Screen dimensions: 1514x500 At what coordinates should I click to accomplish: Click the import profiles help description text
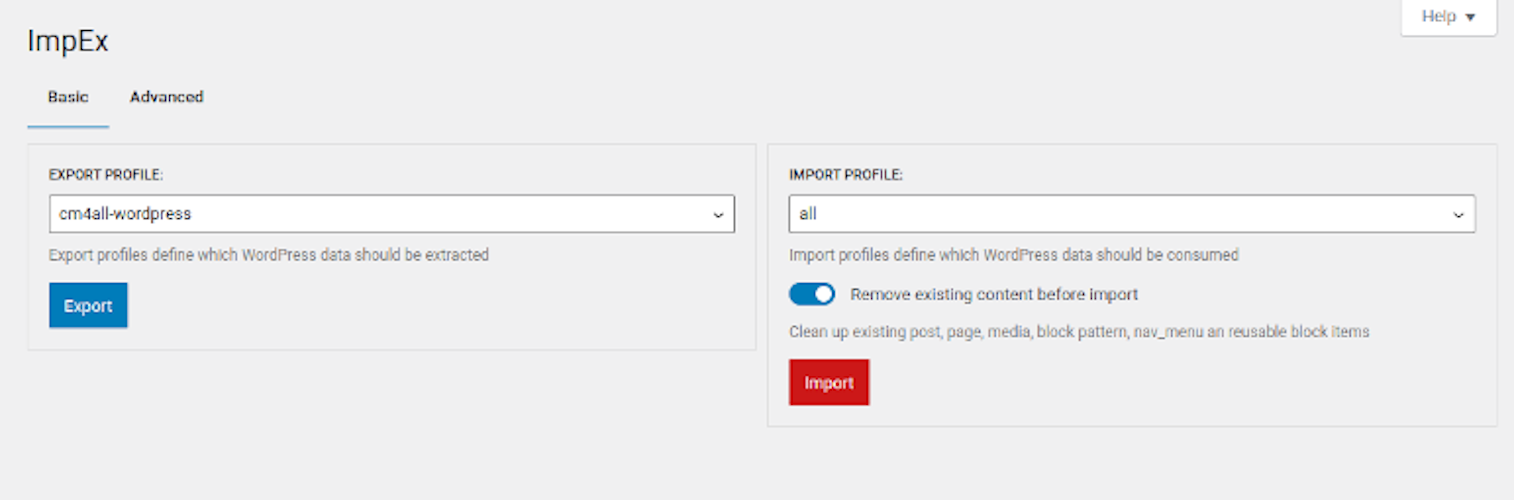tap(1014, 255)
